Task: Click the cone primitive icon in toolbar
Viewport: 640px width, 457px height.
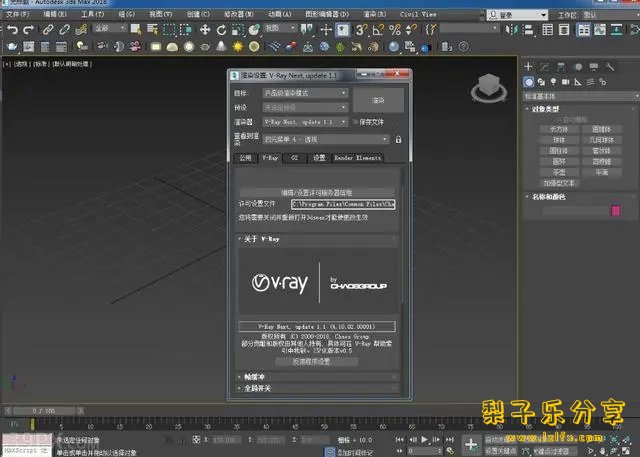Action: click(221, 46)
